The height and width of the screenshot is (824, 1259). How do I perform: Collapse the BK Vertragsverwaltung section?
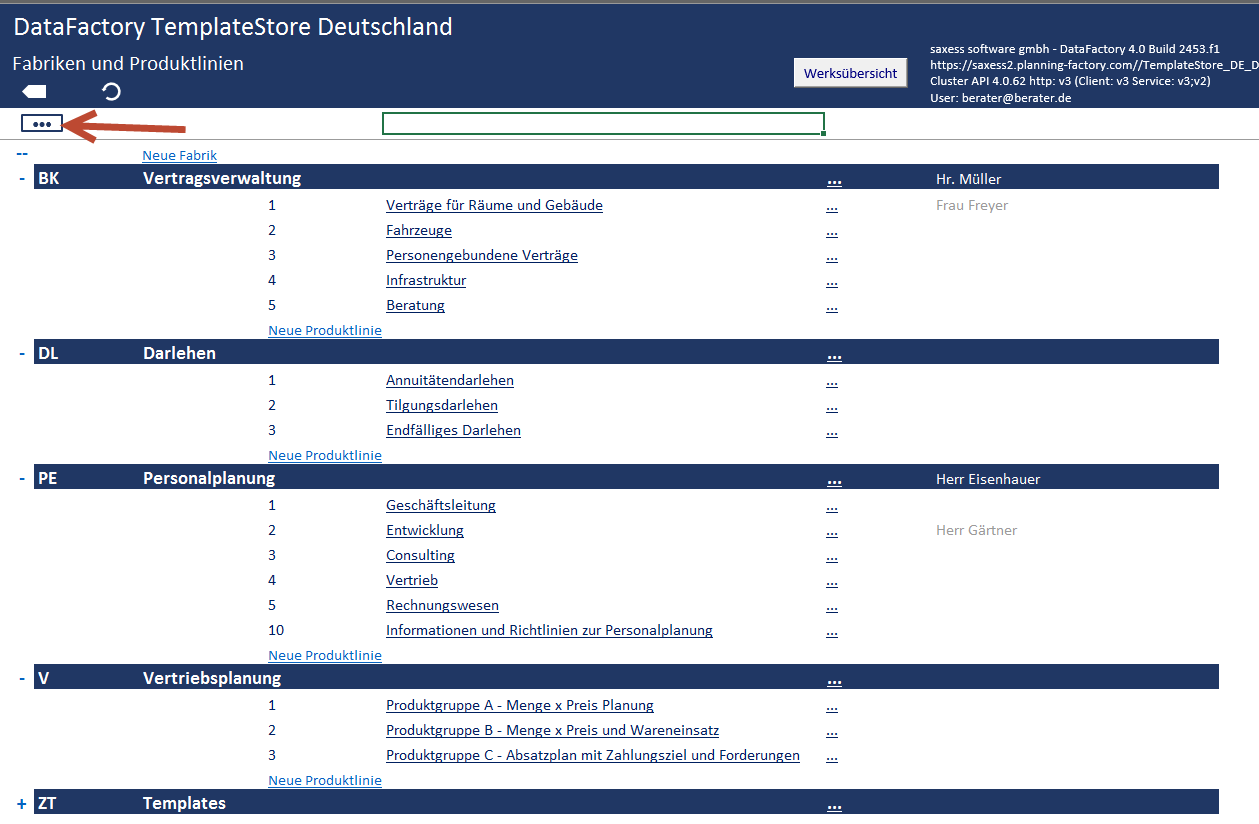pos(22,179)
